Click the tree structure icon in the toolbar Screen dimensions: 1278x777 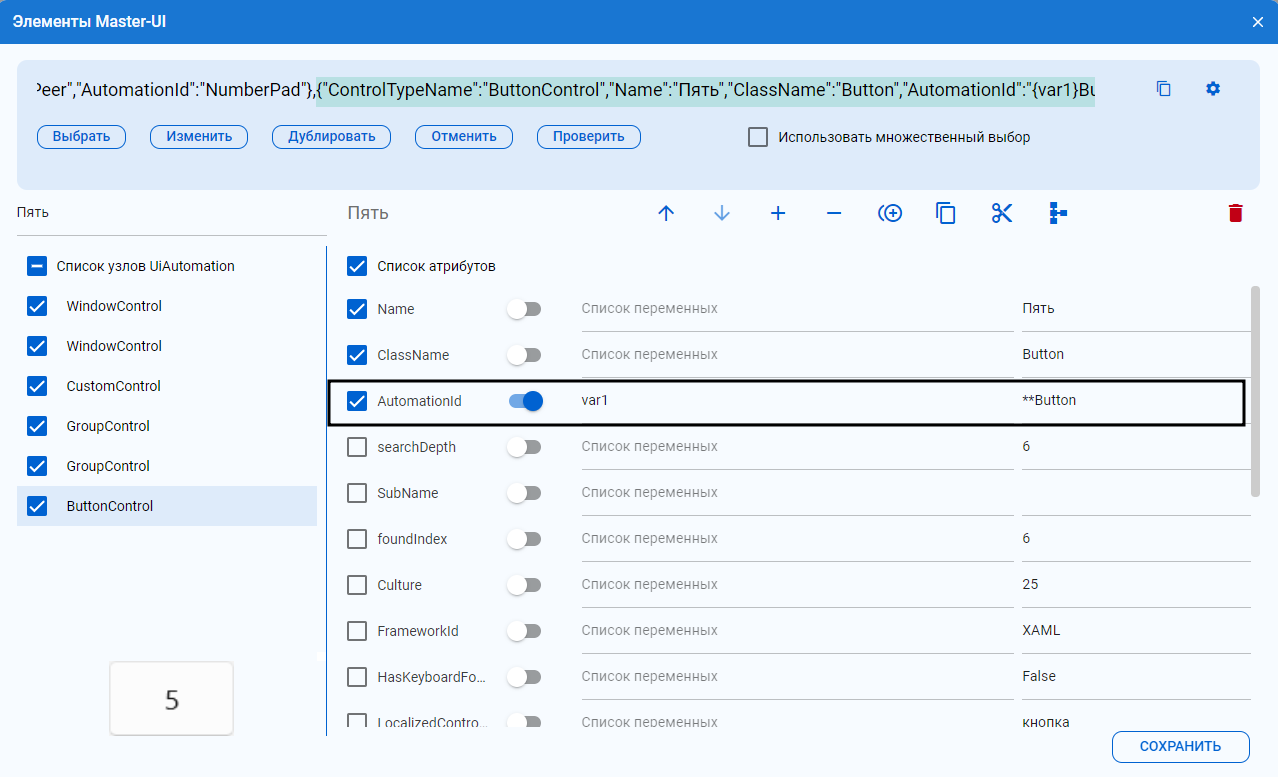coord(1058,213)
